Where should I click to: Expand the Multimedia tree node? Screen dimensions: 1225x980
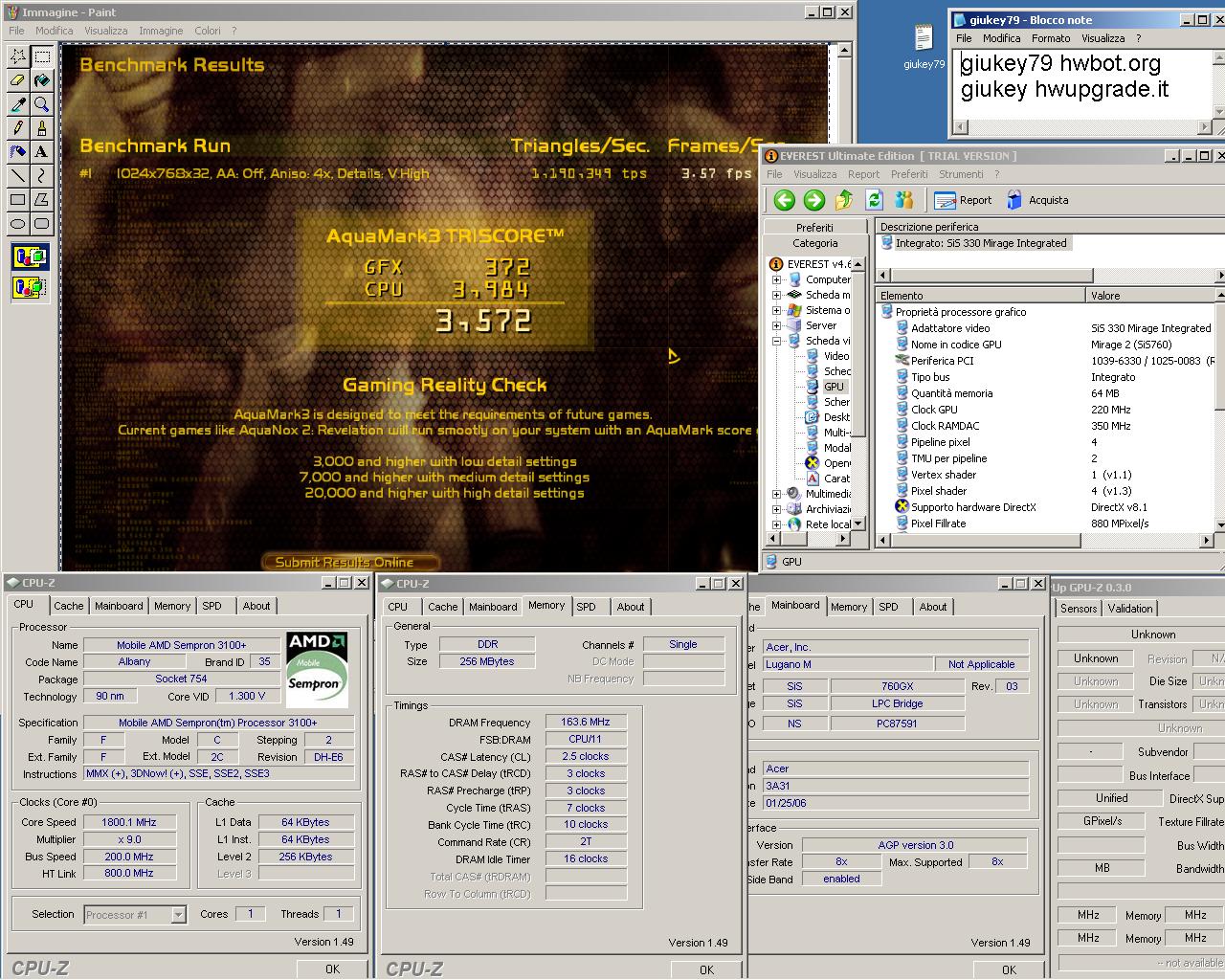coord(777,494)
